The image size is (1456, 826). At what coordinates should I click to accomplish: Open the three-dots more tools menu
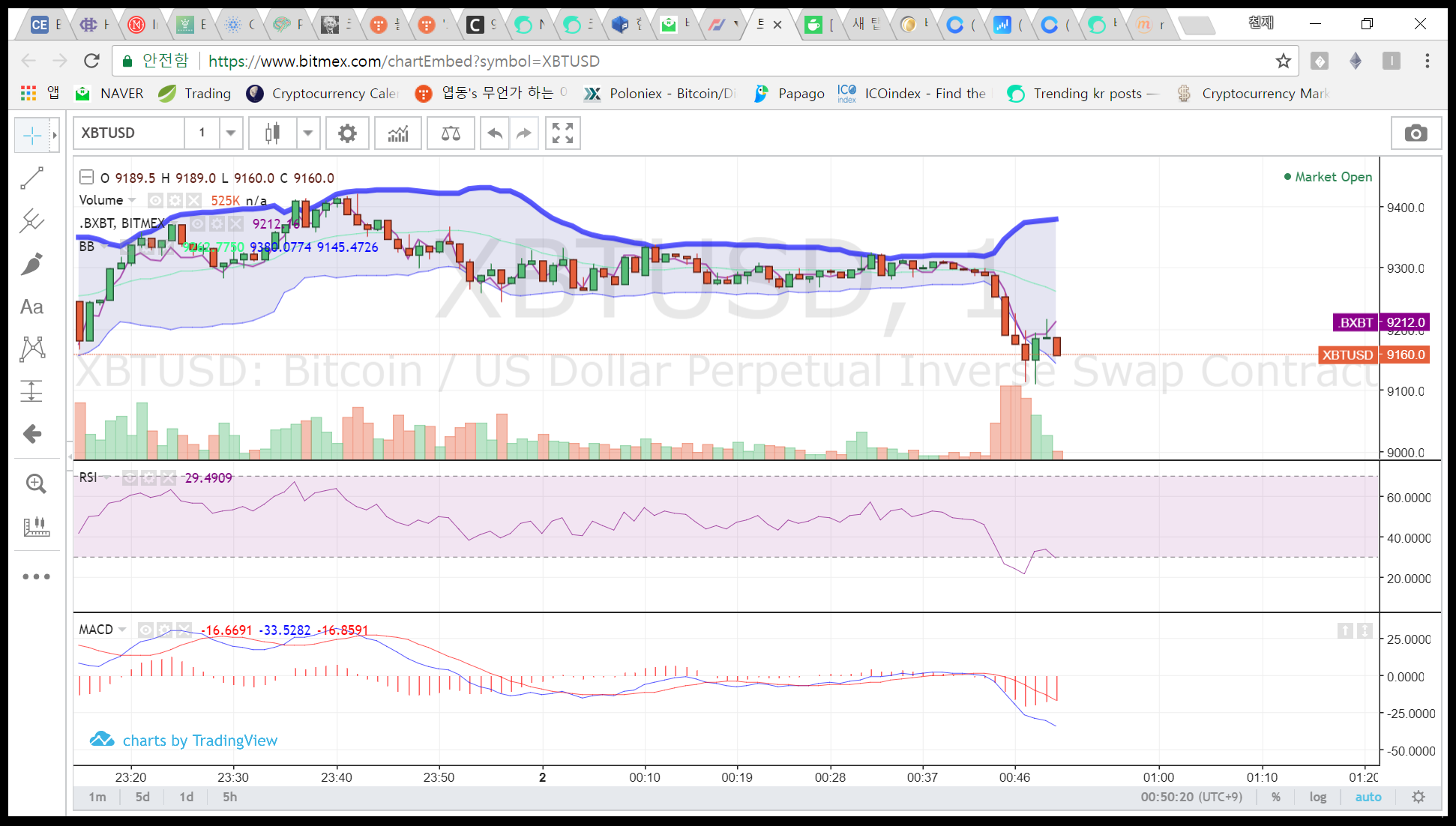click(x=36, y=576)
